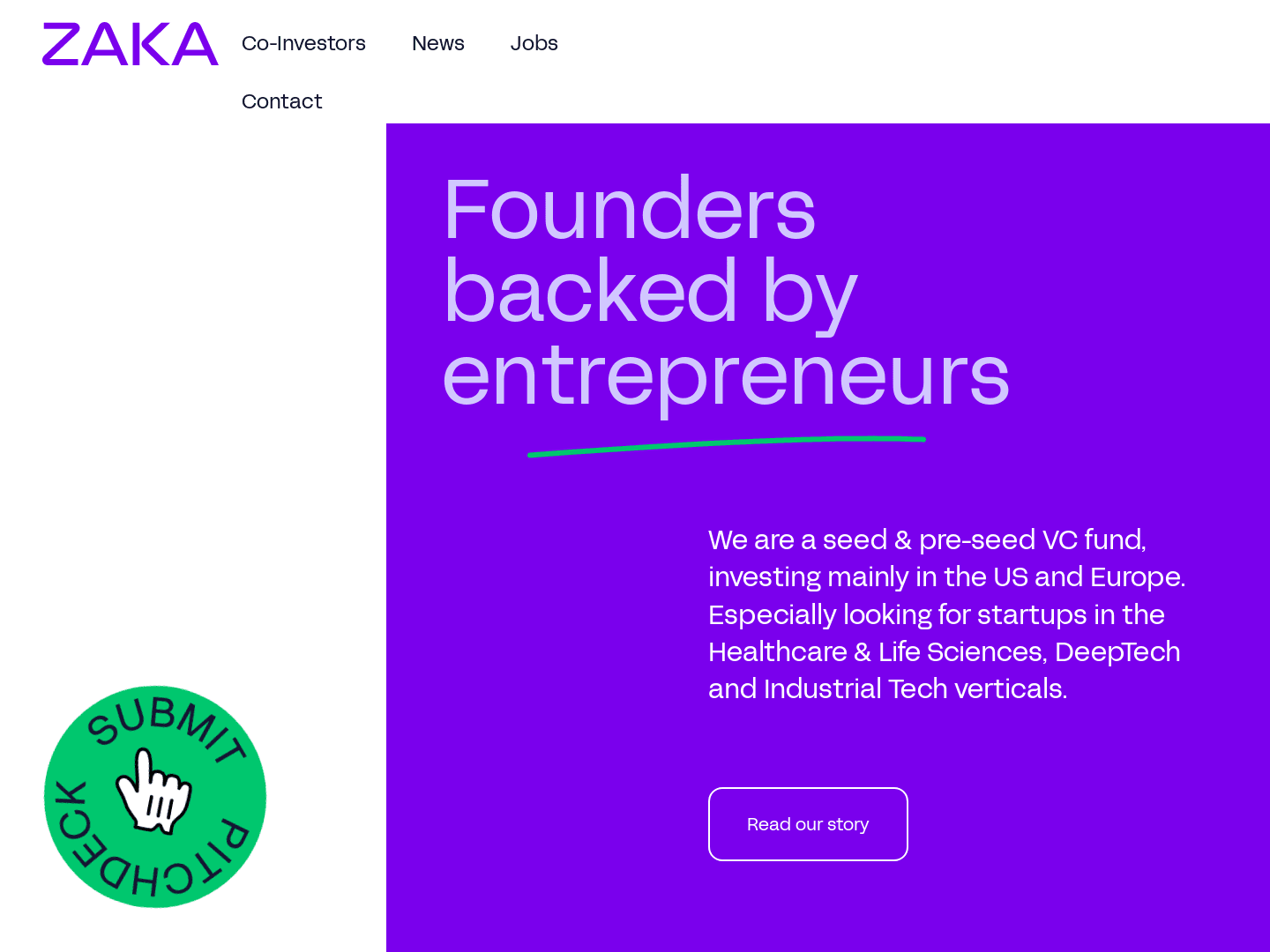Navigate to the Jobs page

pyautogui.click(x=534, y=42)
